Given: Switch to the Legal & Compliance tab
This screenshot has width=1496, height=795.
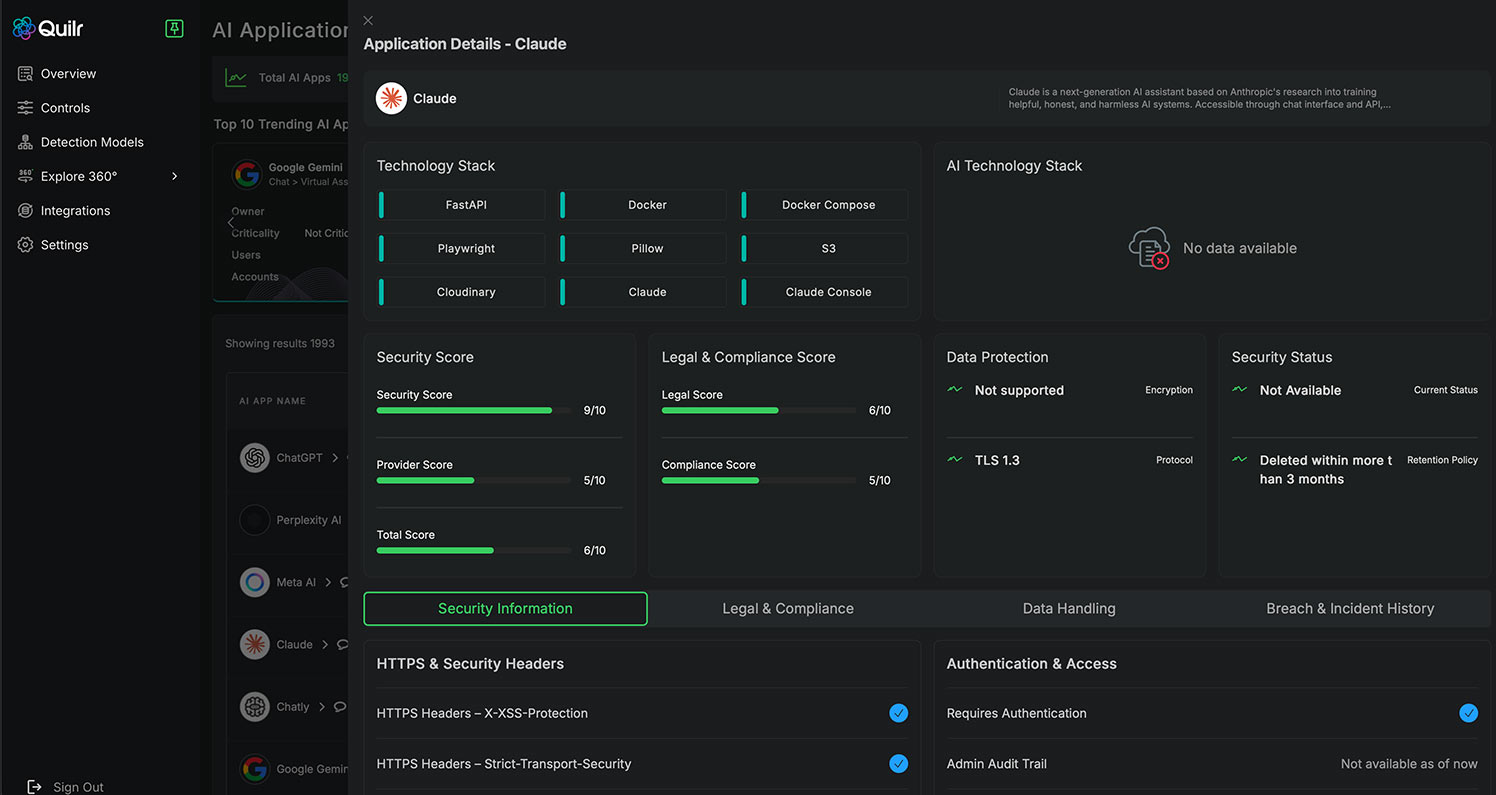Looking at the screenshot, I should 788,609.
